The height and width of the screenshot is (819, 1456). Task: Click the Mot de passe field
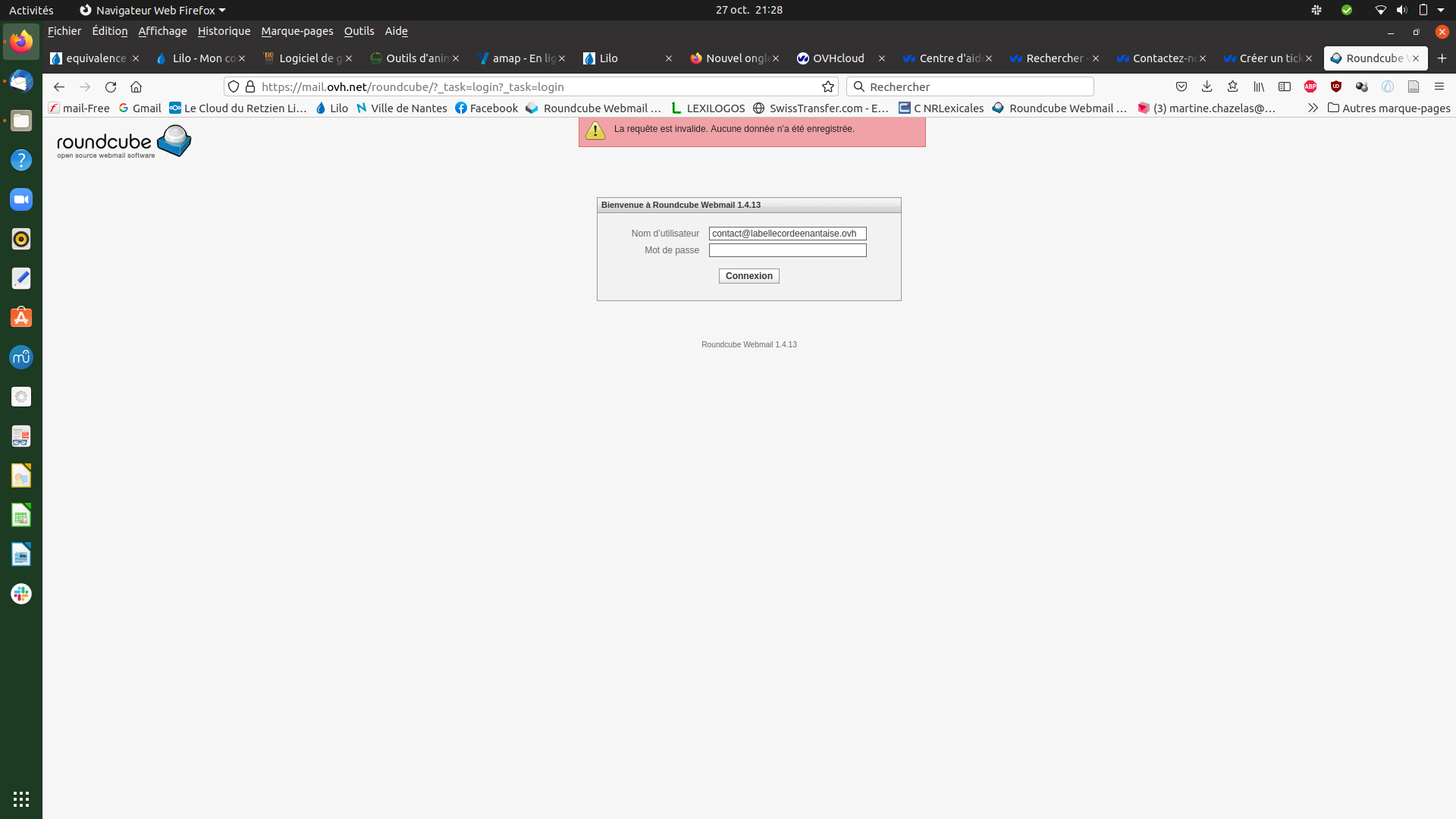coord(787,250)
